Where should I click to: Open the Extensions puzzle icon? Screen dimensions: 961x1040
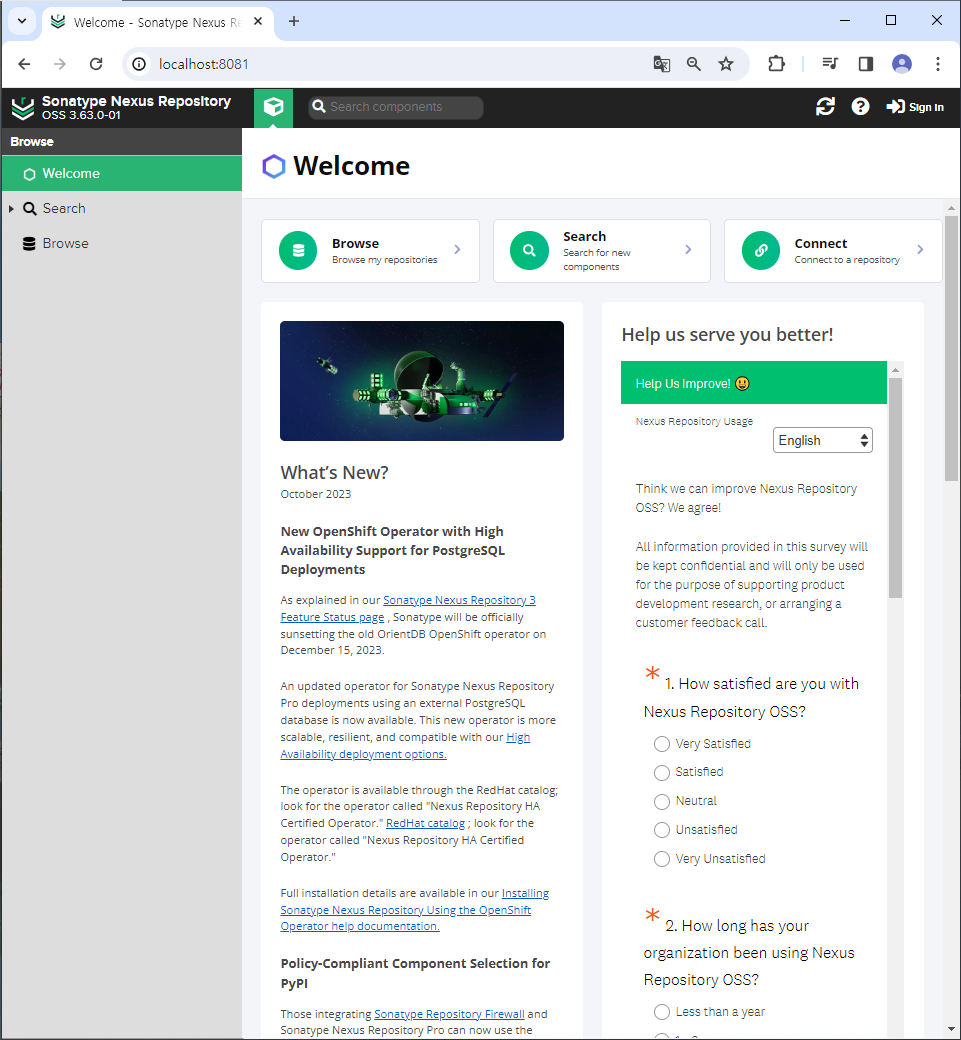(x=776, y=64)
